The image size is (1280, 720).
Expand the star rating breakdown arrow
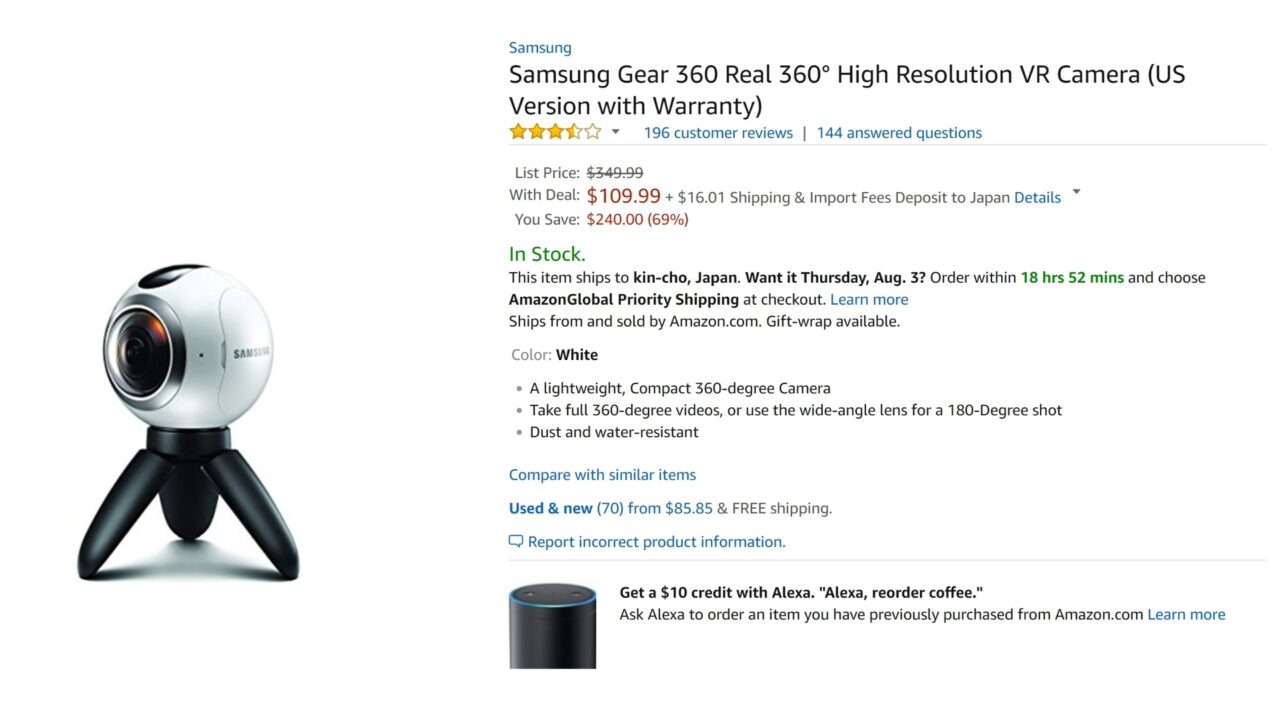point(616,132)
